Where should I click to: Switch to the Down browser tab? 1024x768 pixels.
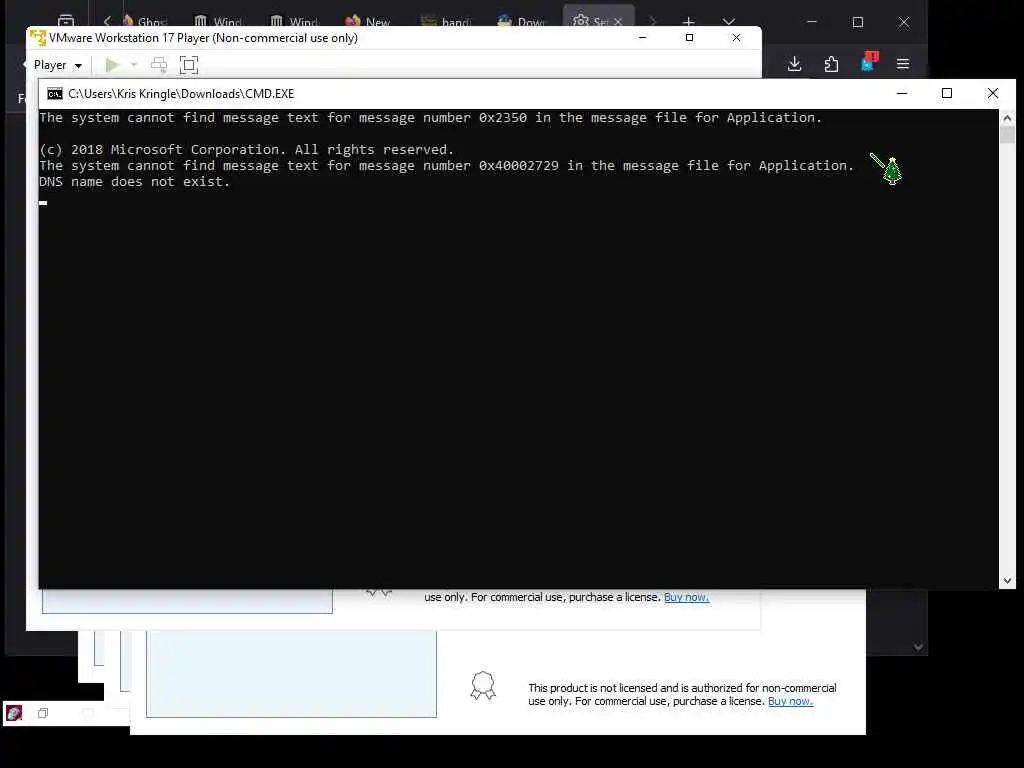coord(521,22)
